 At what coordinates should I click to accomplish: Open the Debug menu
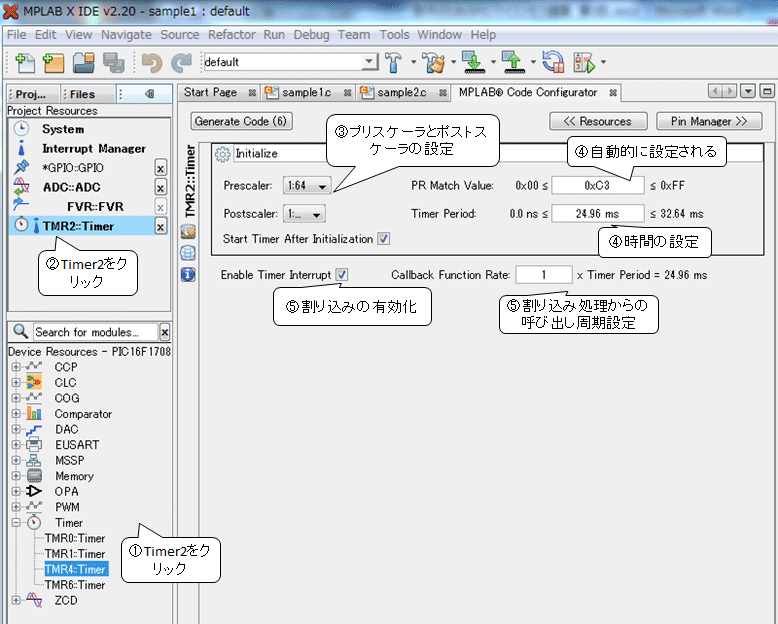[311, 35]
